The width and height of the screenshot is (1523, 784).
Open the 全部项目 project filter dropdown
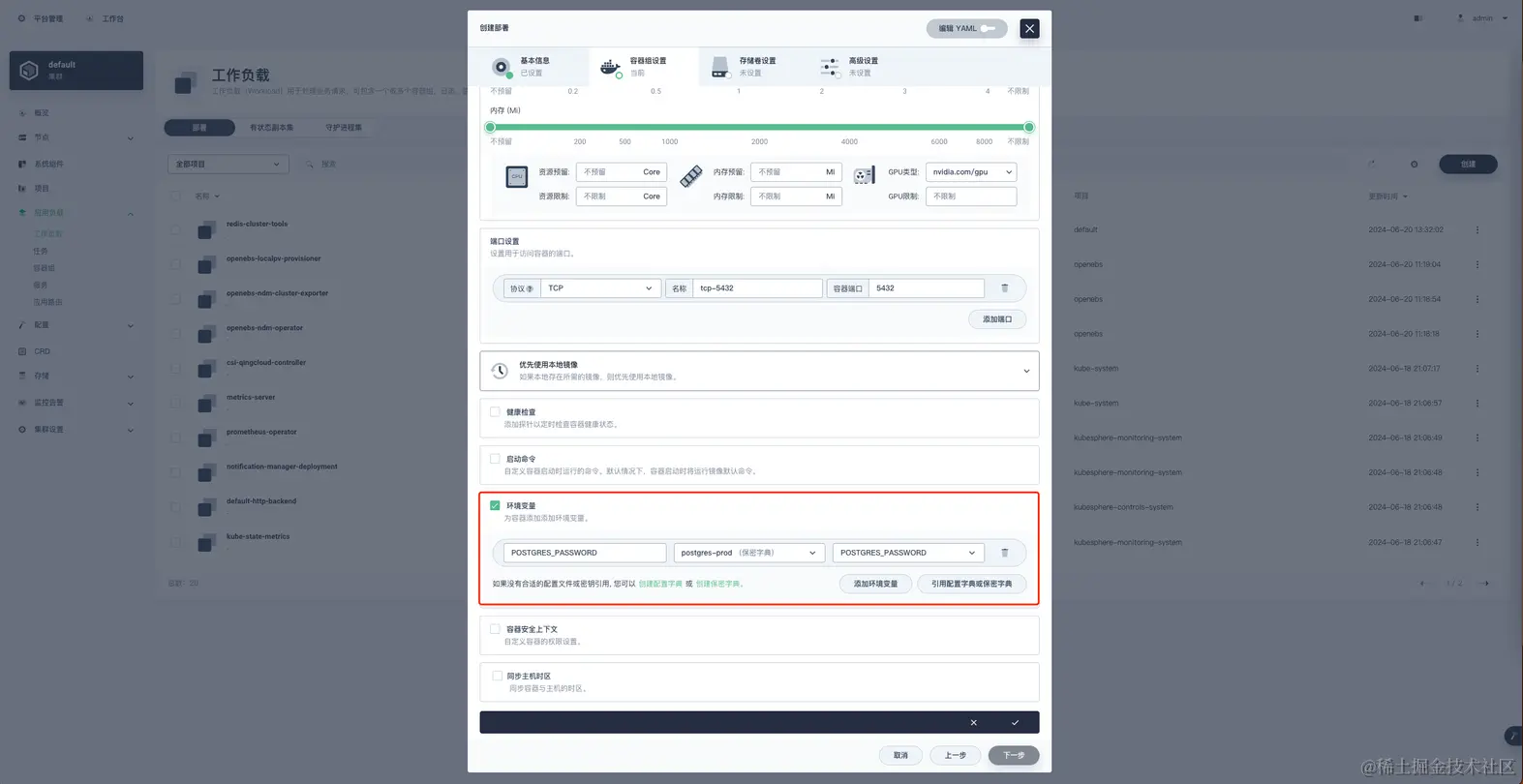pyautogui.click(x=228, y=165)
